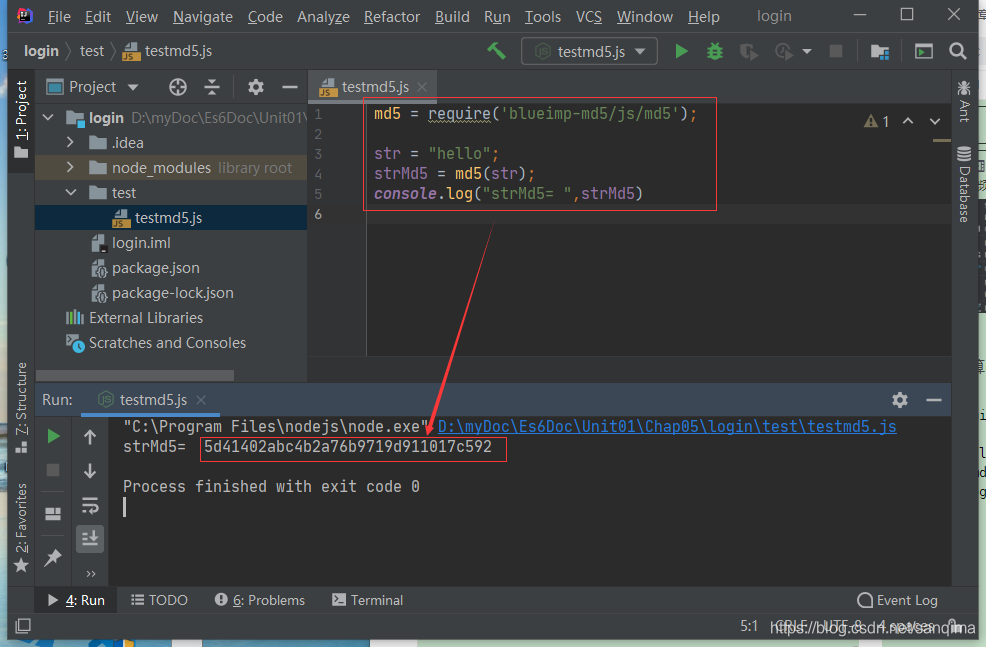
Task: Toggle the Structure tool window
Action: [21, 407]
